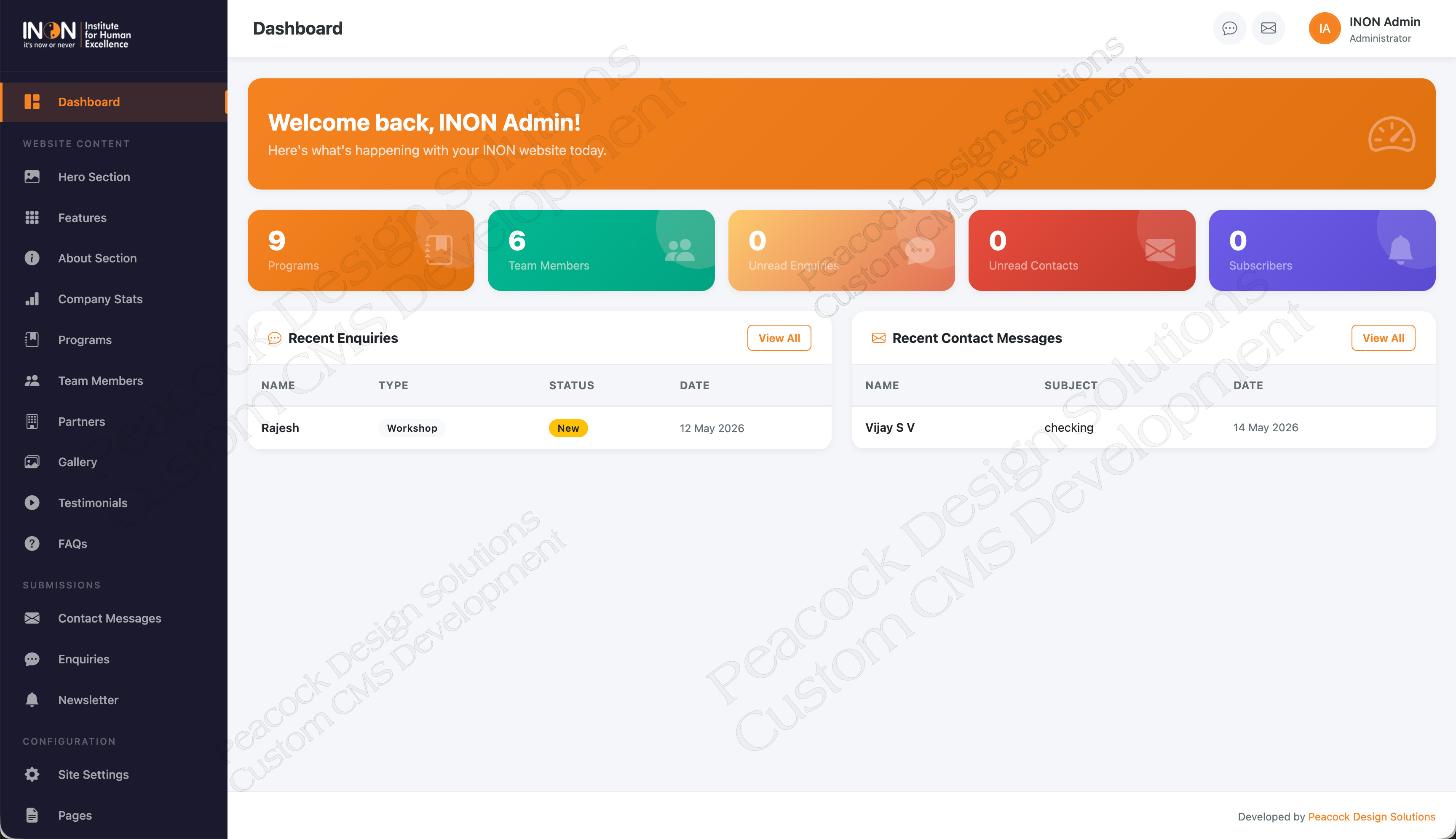This screenshot has width=1456, height=839.
Task: Go to Hero Section in sidebar
Action: (114, 177)
